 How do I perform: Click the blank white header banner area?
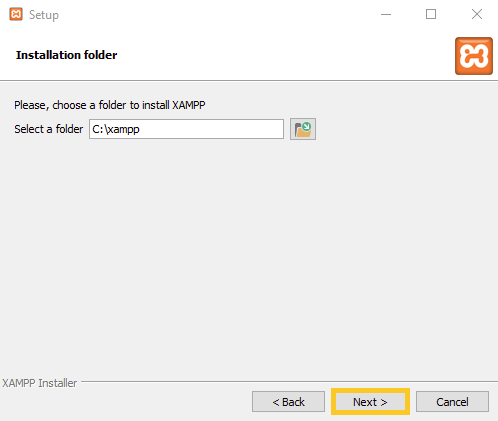tap(283, 55)
